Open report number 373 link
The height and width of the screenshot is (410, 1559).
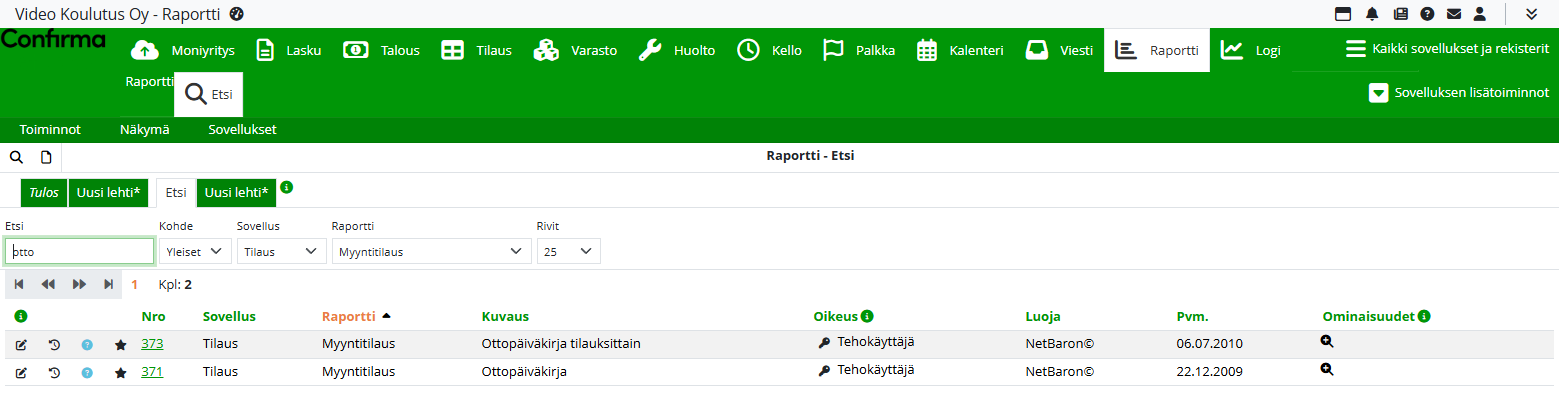tap(152, 344)
